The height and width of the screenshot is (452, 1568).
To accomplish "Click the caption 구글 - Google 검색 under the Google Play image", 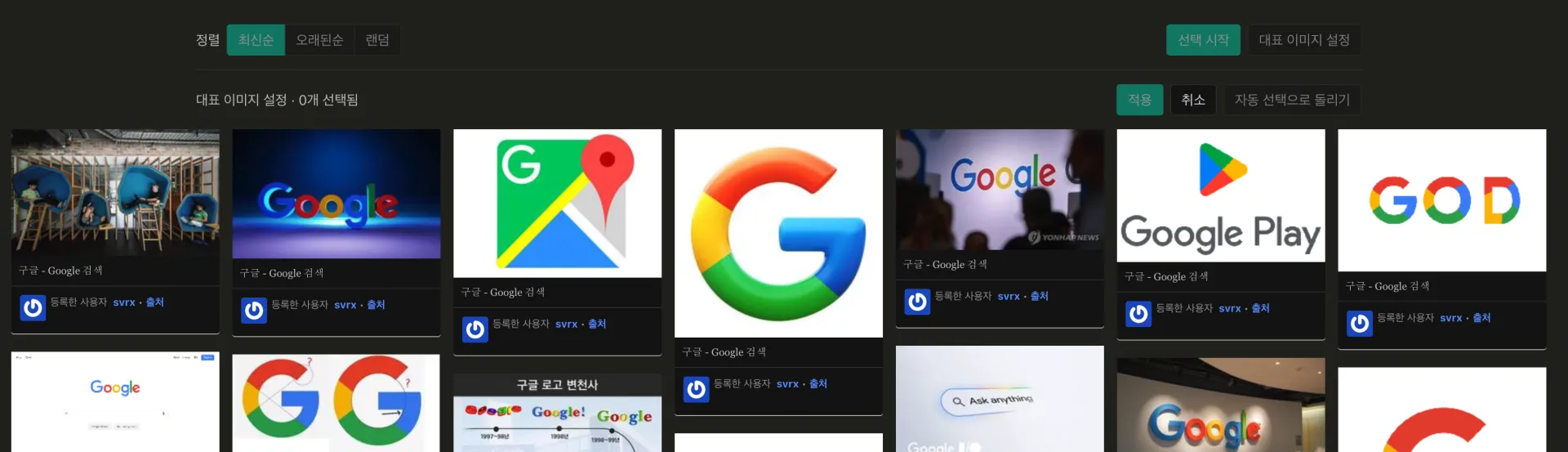I will pyautogui.click(x=1166, y=277).
